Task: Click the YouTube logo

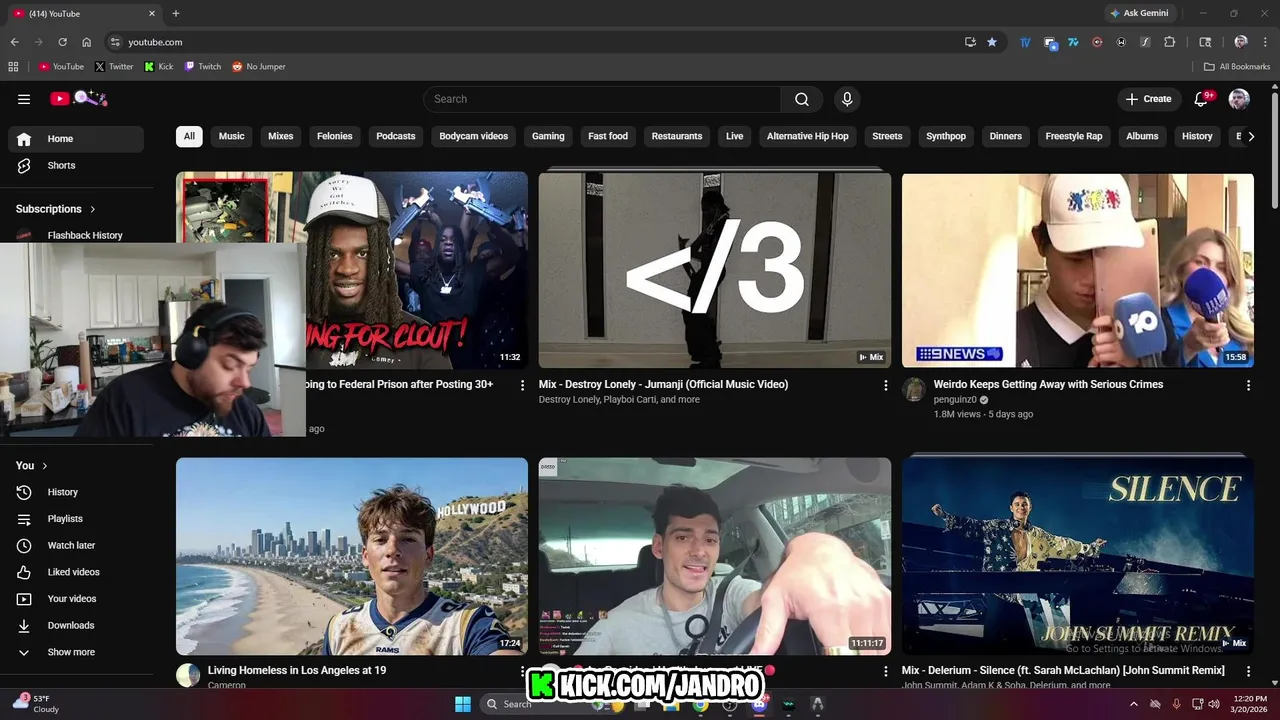Action: (79, 98)
